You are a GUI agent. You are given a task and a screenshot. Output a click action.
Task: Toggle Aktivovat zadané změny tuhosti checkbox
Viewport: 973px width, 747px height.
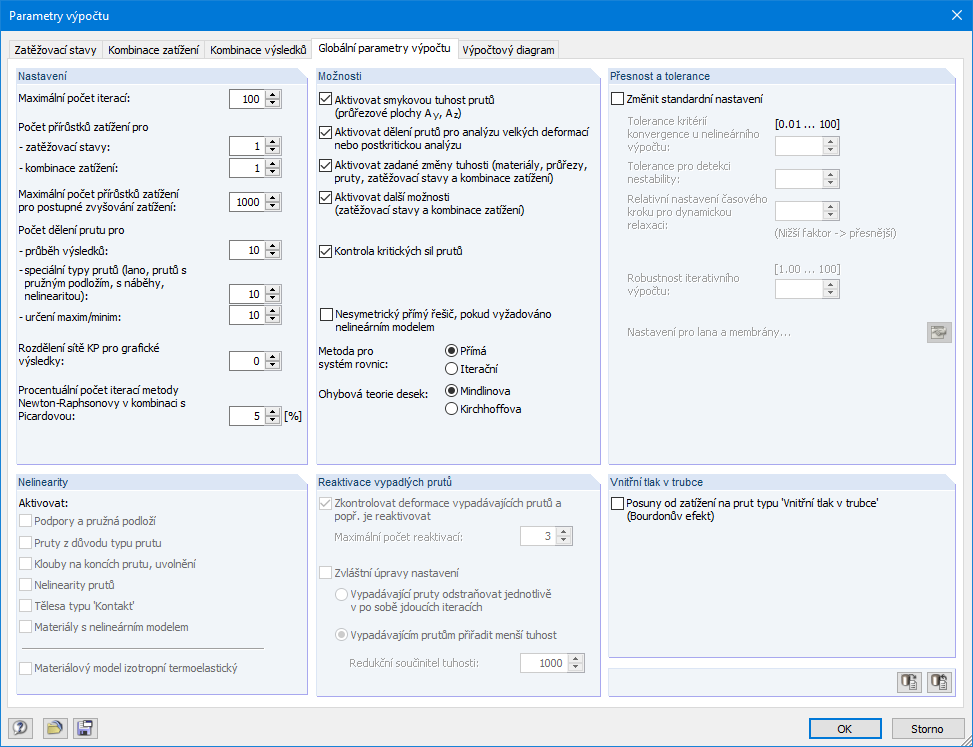(x=326, y=166)
